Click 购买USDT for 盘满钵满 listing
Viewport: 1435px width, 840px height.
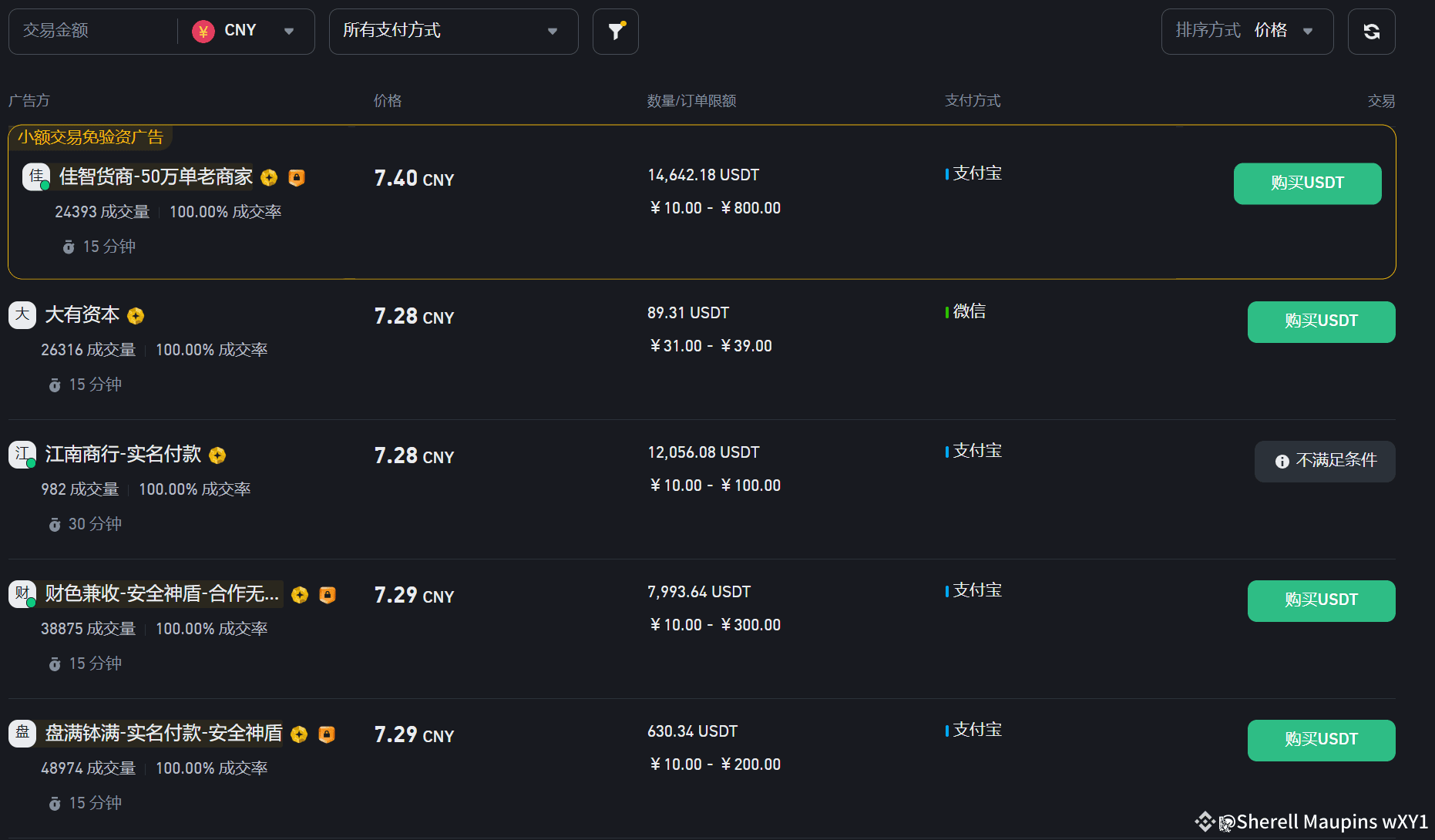[1321, 740]
